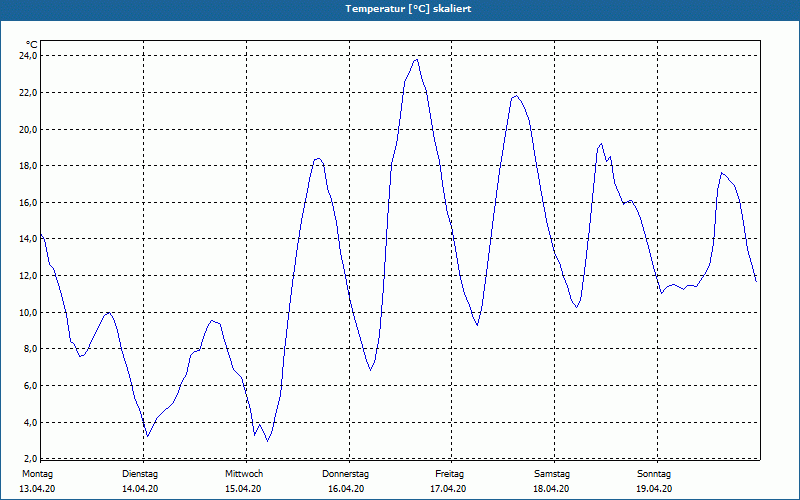
Task: Click the 22,0 axis value
Action: click(x=29, y=92)
